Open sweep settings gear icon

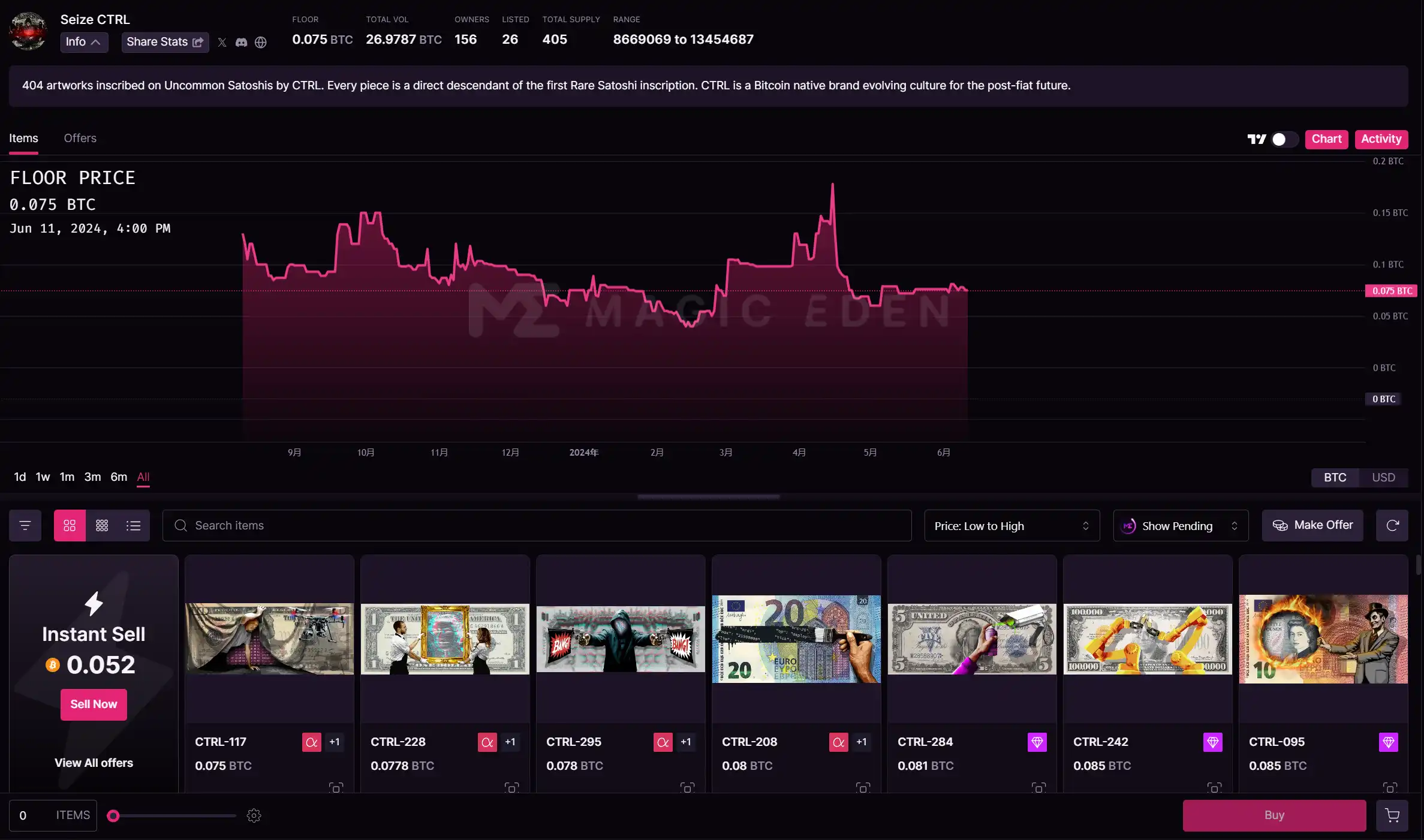[x=254, y=815]
